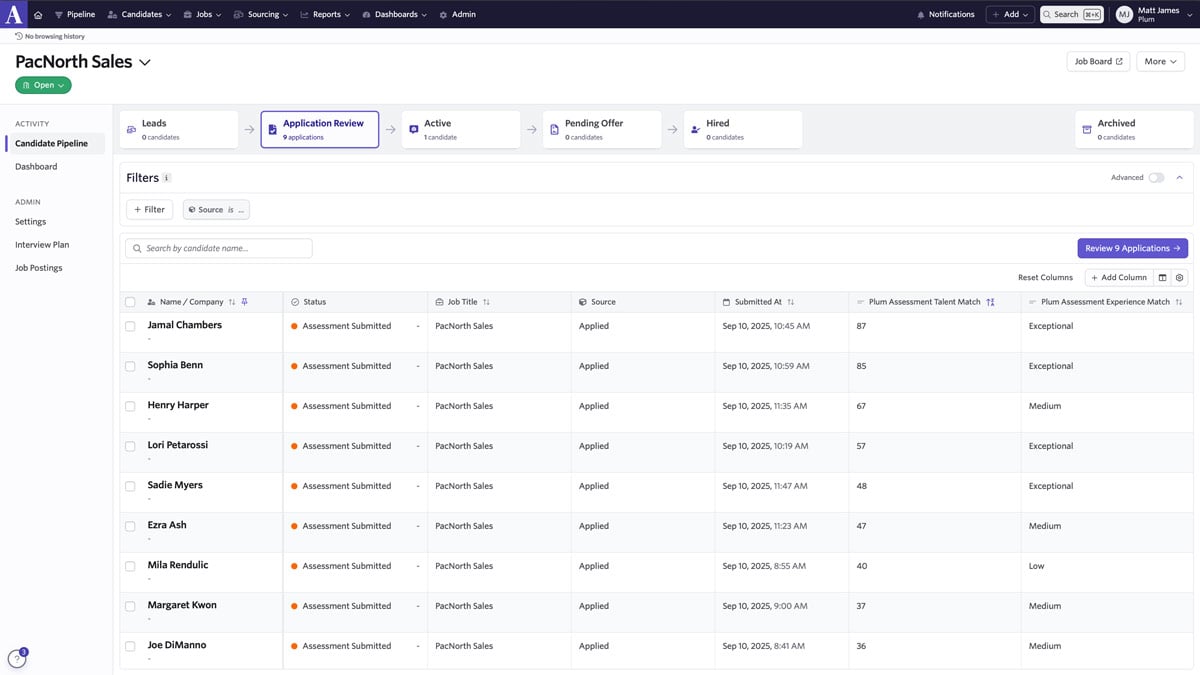Click the Job Board button
Screen dimensions: 1200x675
1098,61
